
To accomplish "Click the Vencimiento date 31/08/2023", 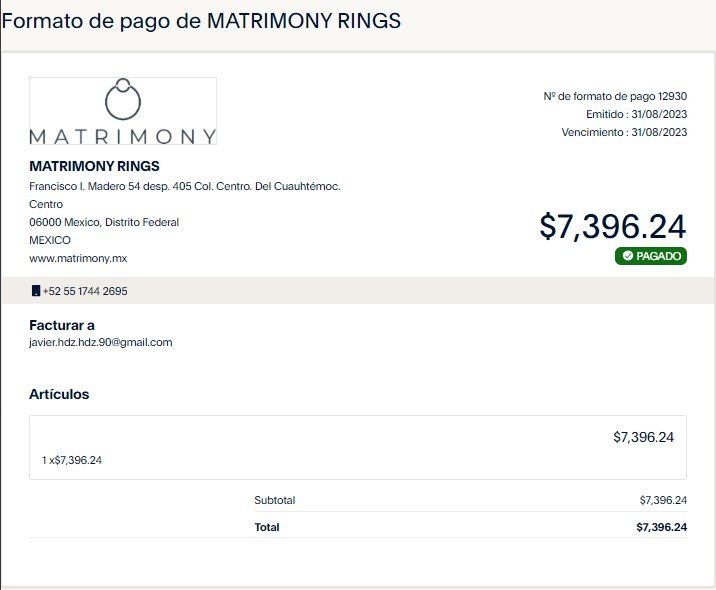I will pyautogui.click(x=659, y=132).
